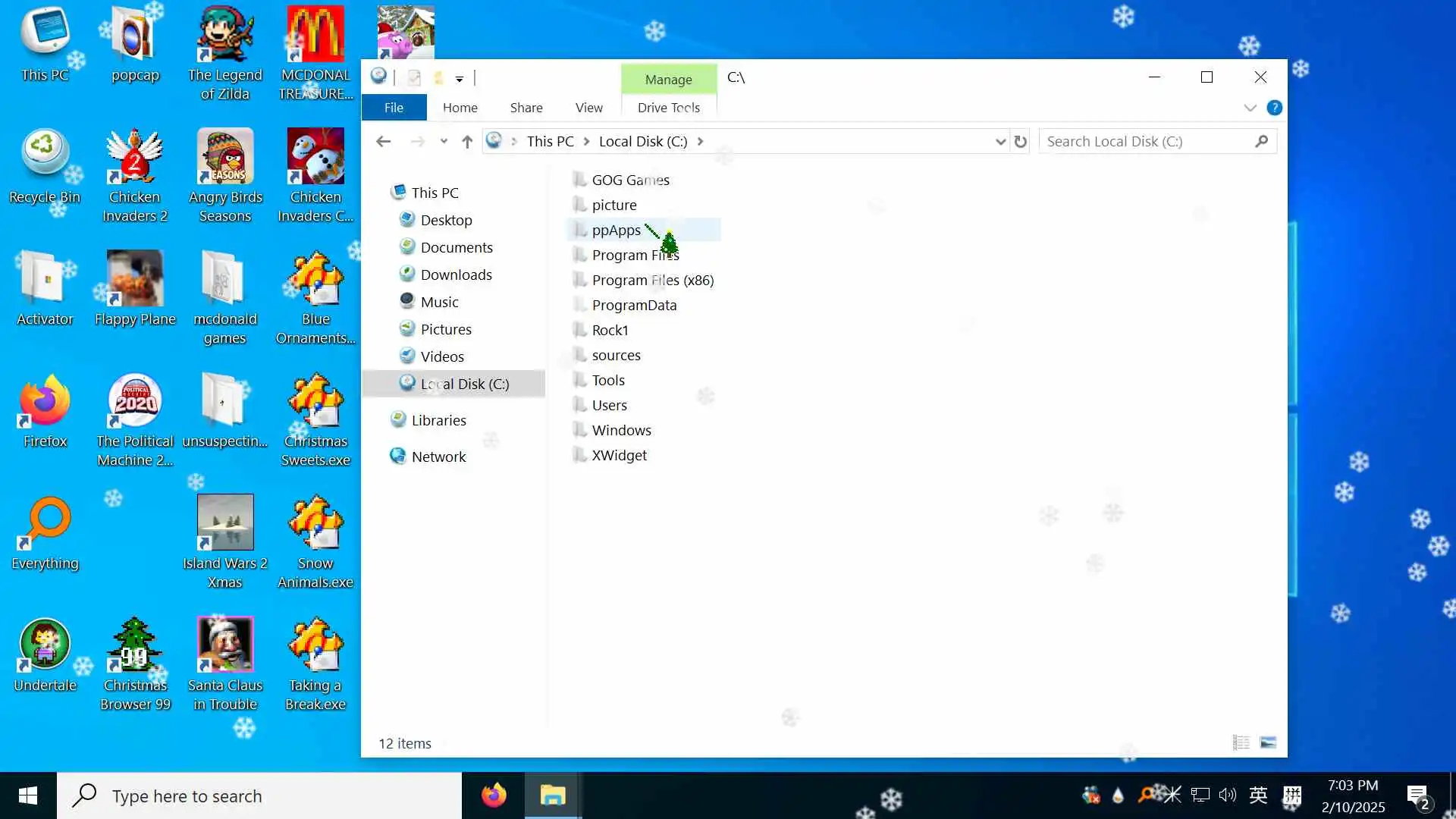Expand the ribbon with the chevron
The height and width of the screenshot is (819, 1456).
[1250, 108]
